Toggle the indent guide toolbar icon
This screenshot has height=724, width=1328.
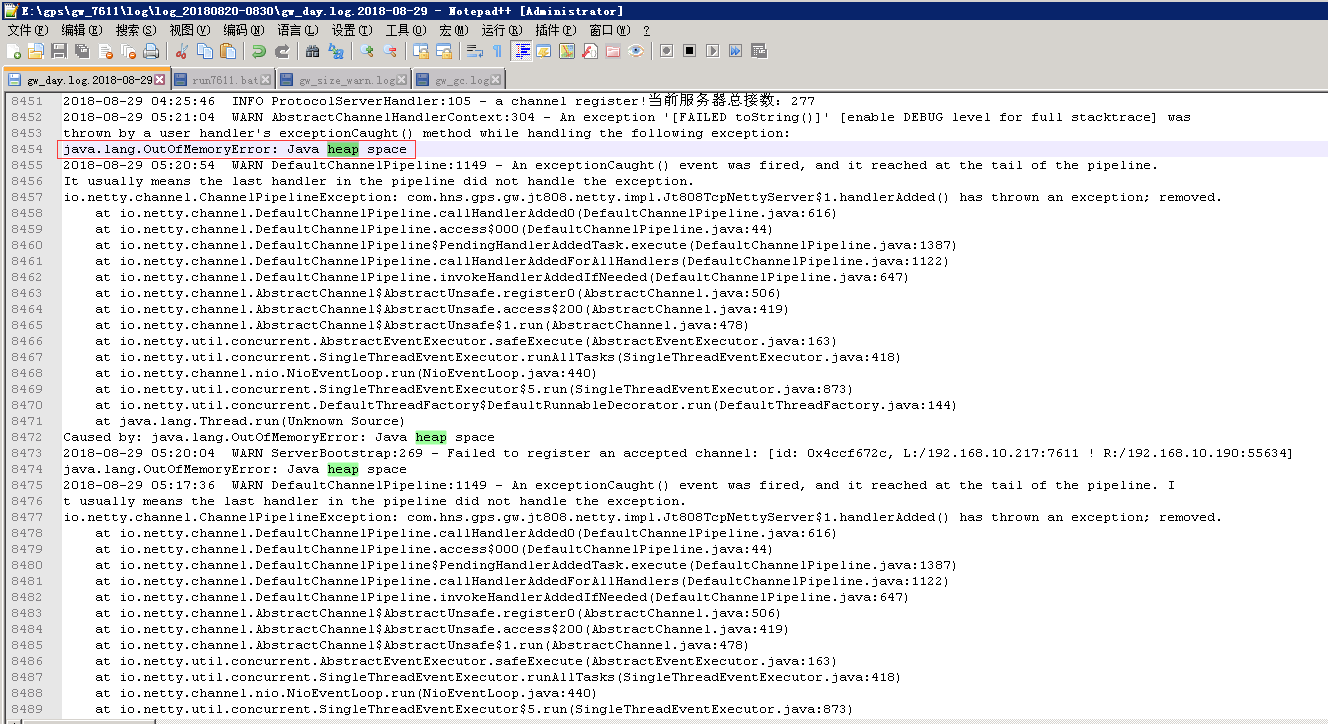coord(522,51)
